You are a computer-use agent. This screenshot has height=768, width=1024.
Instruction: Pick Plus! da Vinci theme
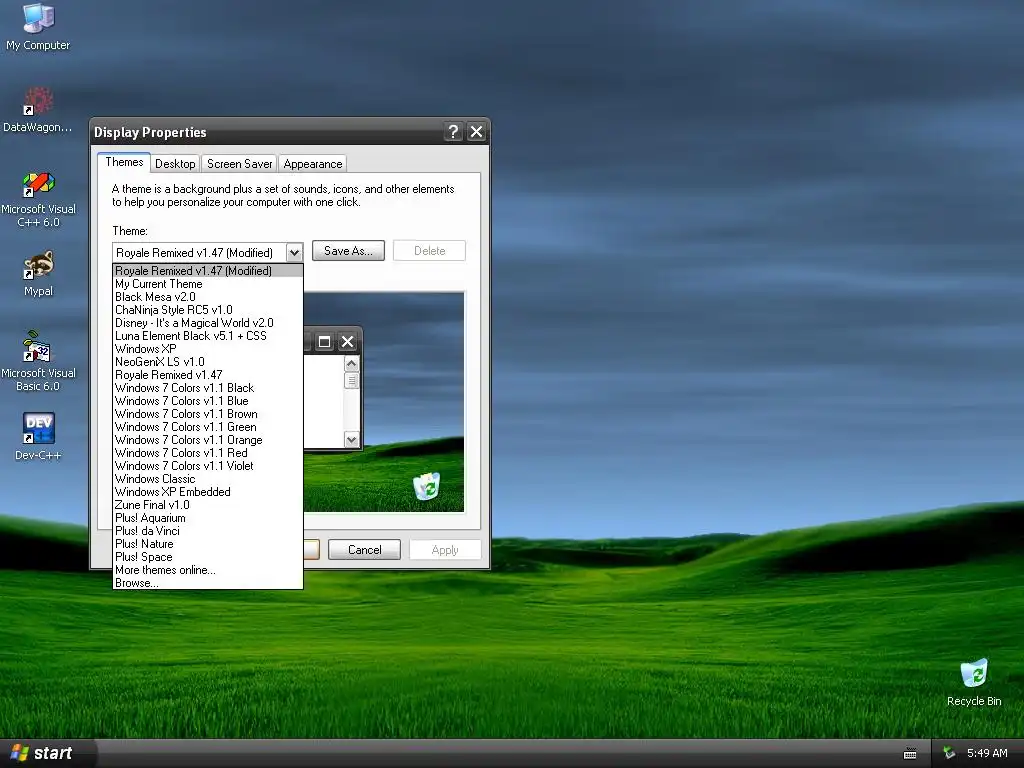click(x=208, y=531)
